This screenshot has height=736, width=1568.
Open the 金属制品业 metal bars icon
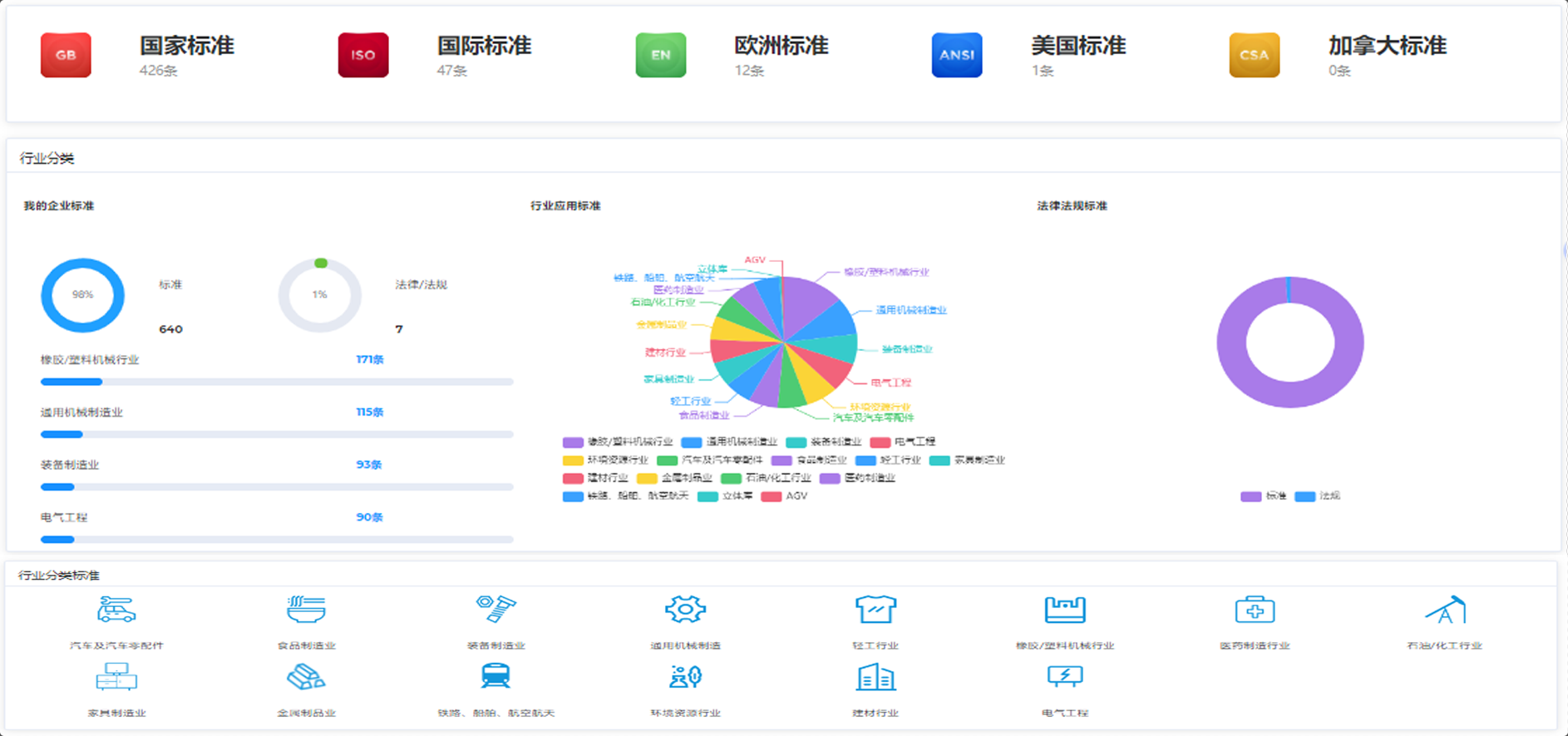point(306,677)
